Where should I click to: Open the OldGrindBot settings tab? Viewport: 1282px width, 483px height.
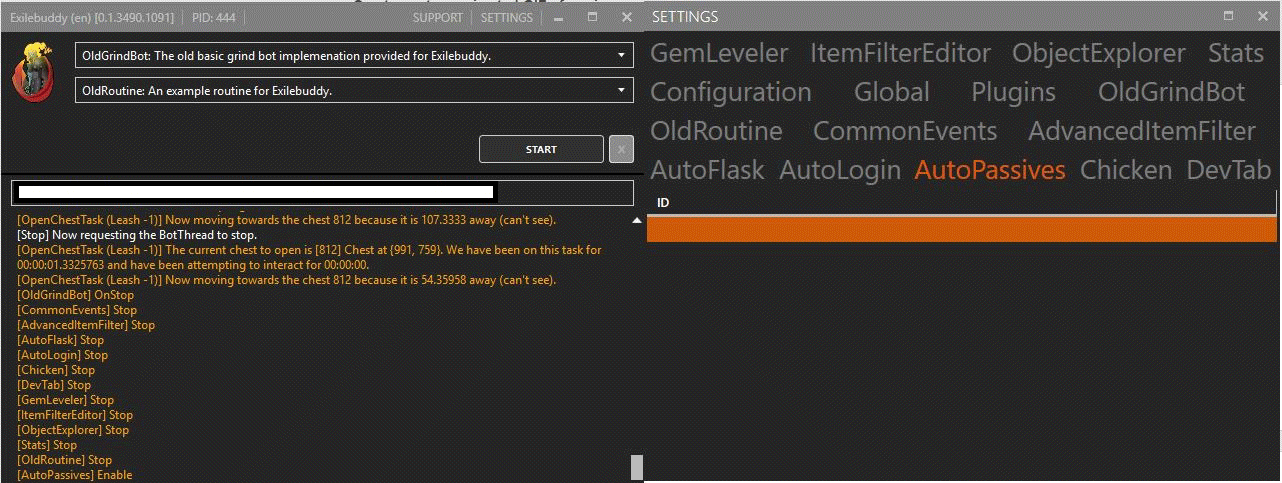(1172, 92)
